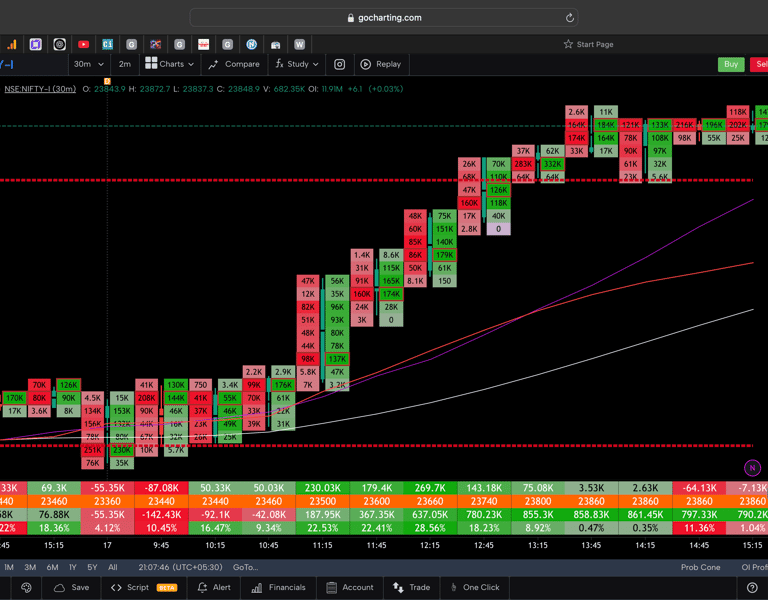Click the green Buy button
Screen dimensions: 768x600
click(731, 64)
